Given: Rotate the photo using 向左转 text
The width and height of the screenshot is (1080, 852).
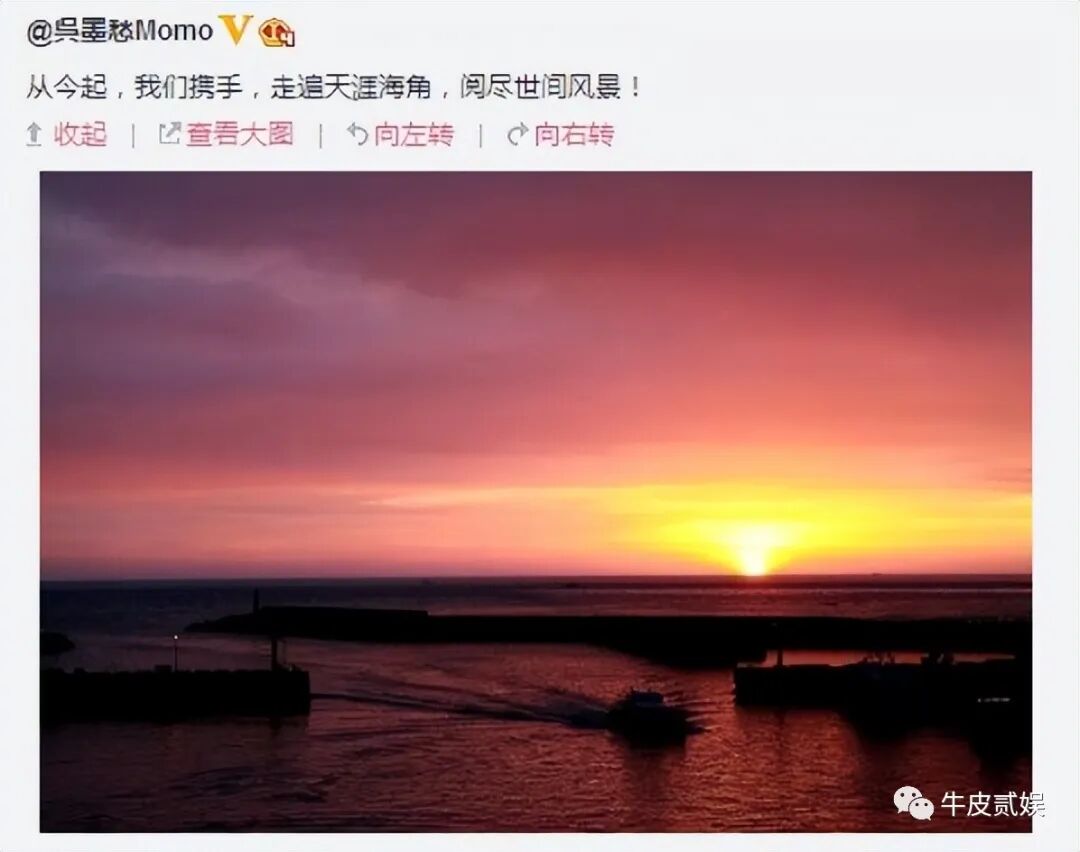Looking at the screenshot, I should click(414, 134).
